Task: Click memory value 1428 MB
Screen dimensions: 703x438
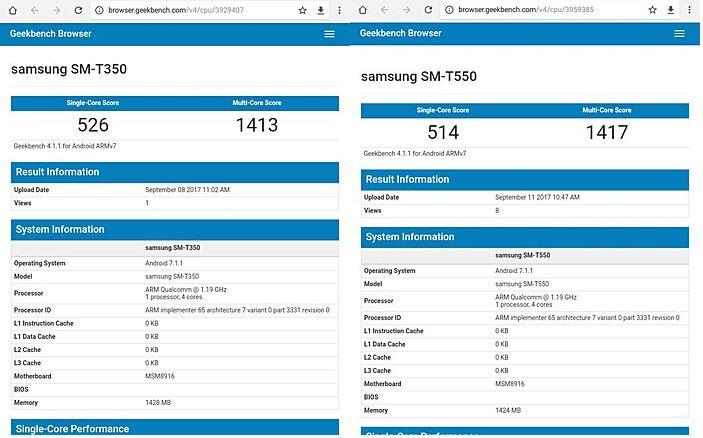Action: point(158,403)
